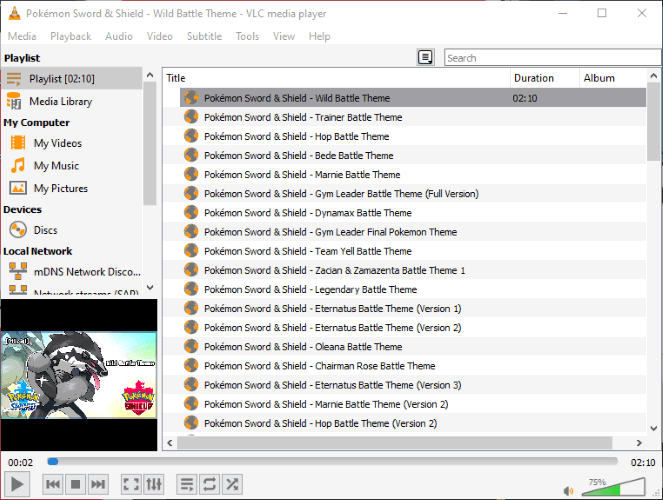
Task: Click icon beside Zacian & Zamazenta track
Action: (191, 270)
